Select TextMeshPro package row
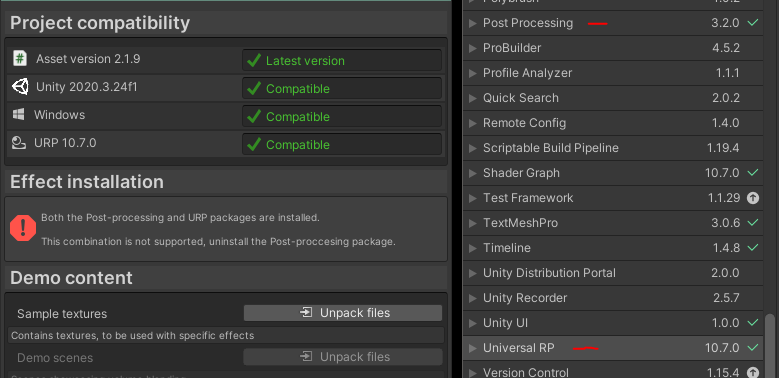Viewport: 779px width, 378px height. (613, 223)
